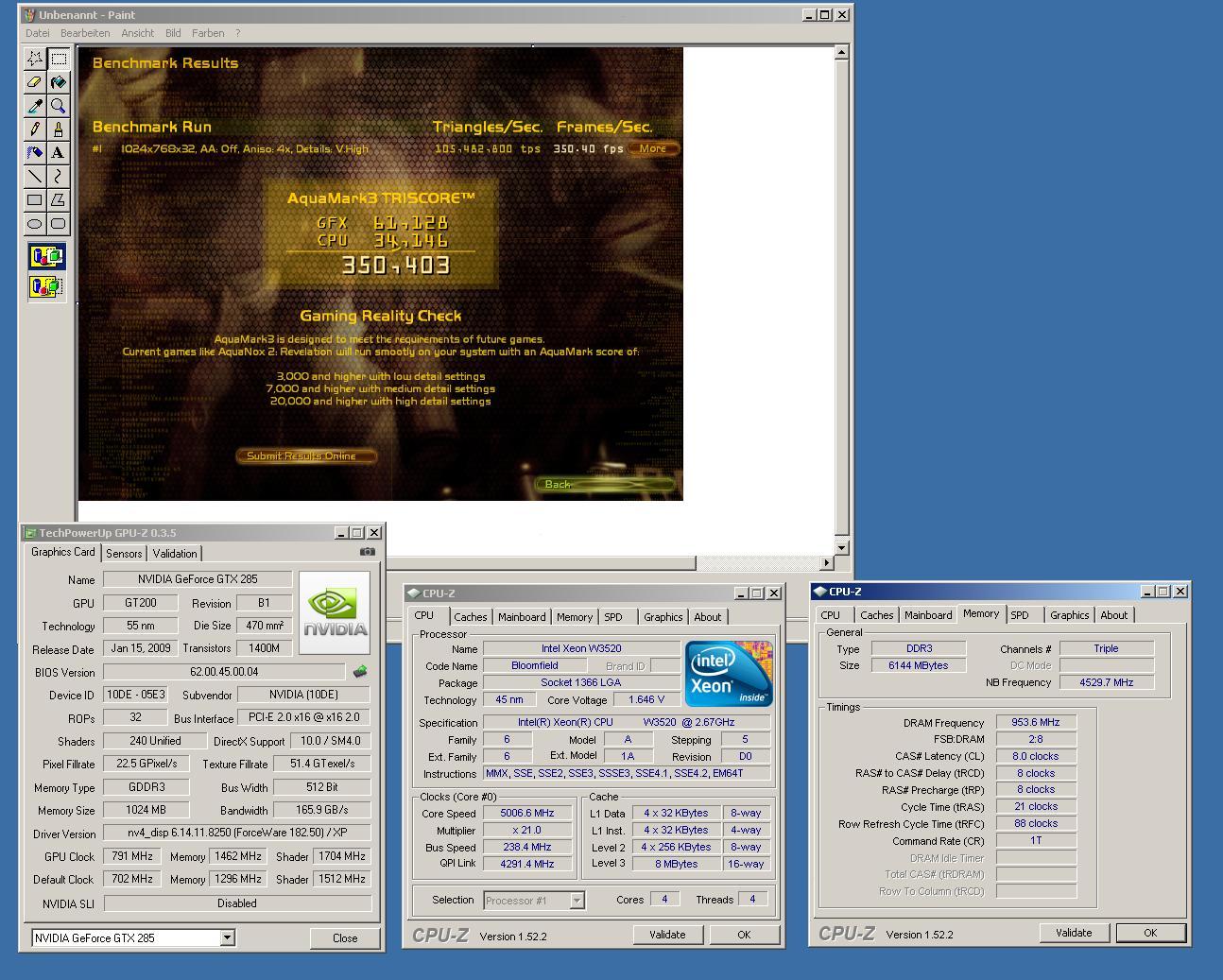Click Validate in the right CPU-Z window
The height and width of the screenshot is (980, 1223).
pos(1074,933)
